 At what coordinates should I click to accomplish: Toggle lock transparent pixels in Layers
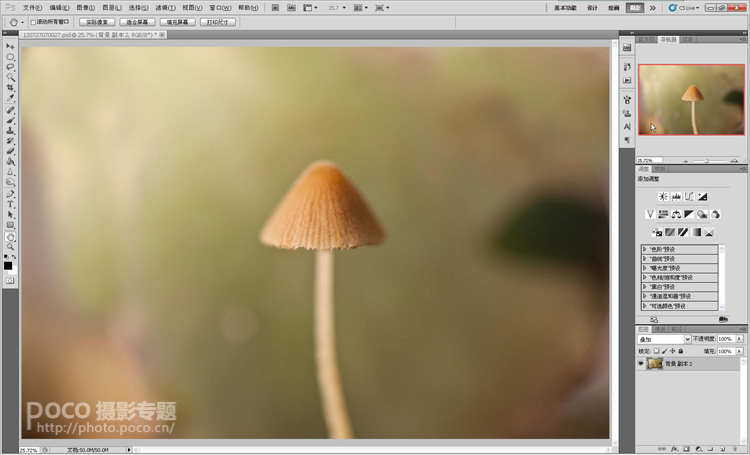(658, 351)
